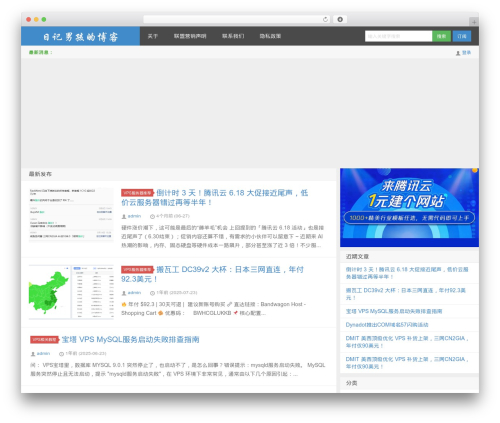500x423 pixels.
Task: Click the green 最新消息 label
Action: coord(40,52)
